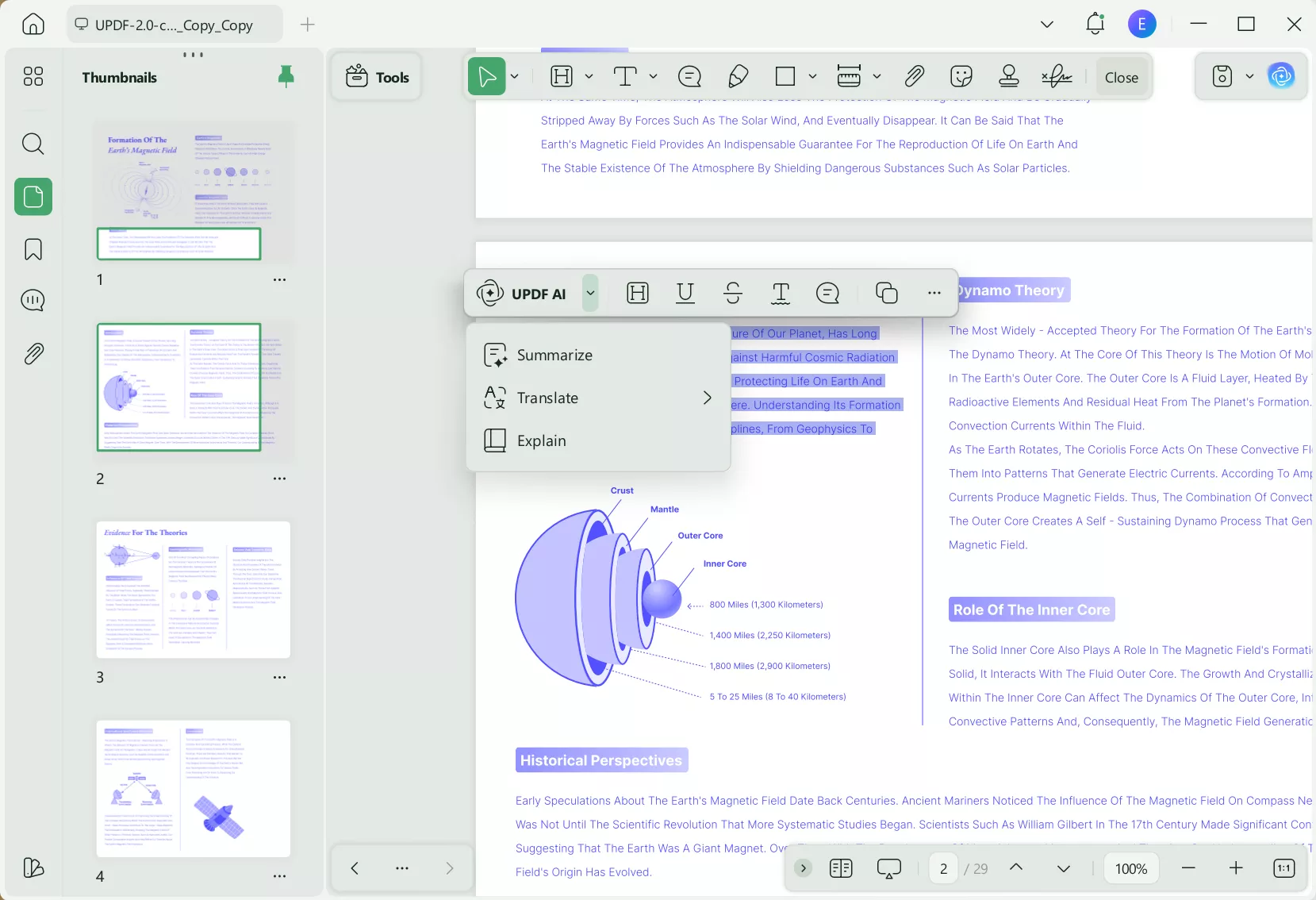Expand the Translate submenu arrow
The height and width of the screenshot is (900, 1316).
coord(707,398)
